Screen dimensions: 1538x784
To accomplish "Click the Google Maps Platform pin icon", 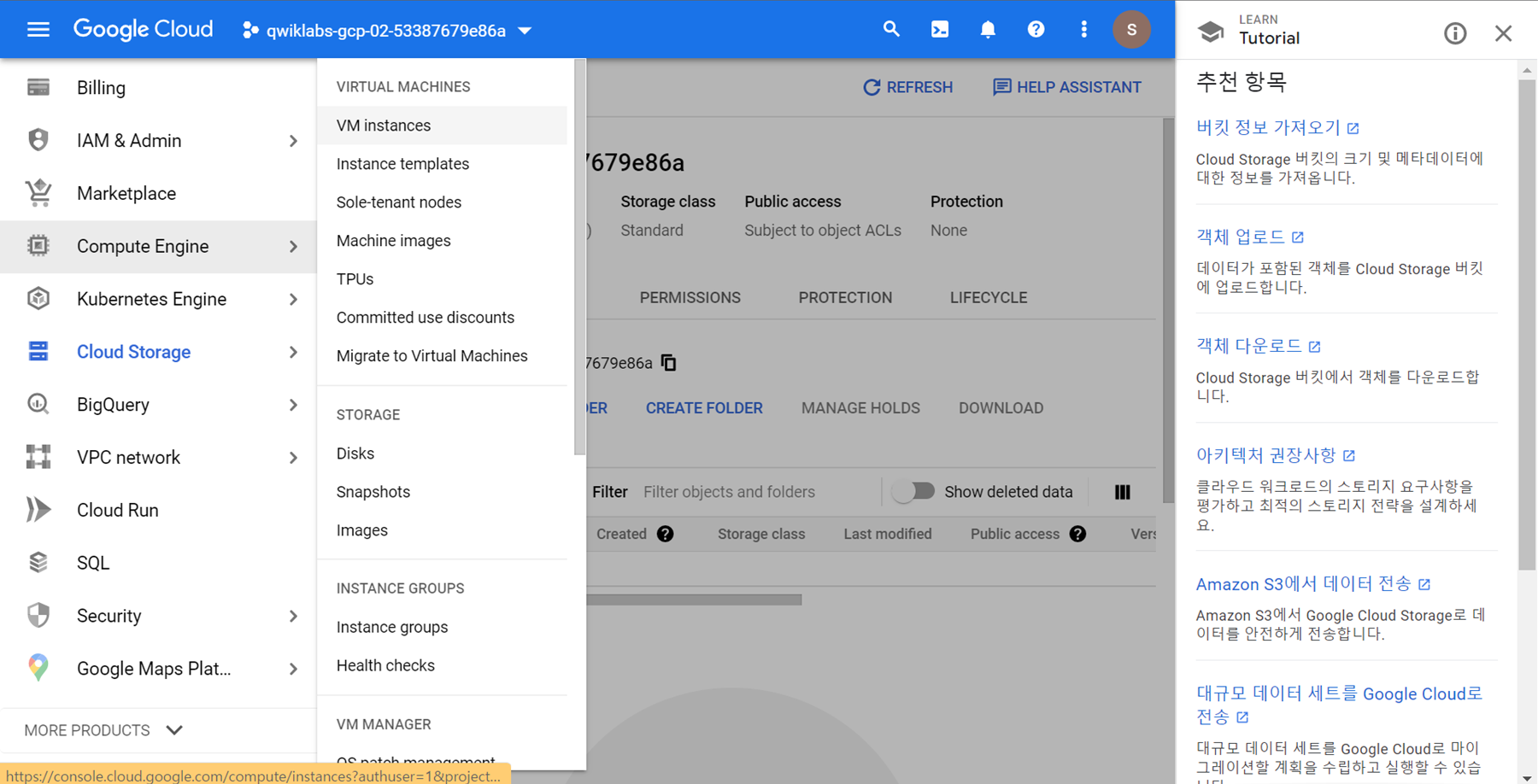I will (x=38, y=668).
